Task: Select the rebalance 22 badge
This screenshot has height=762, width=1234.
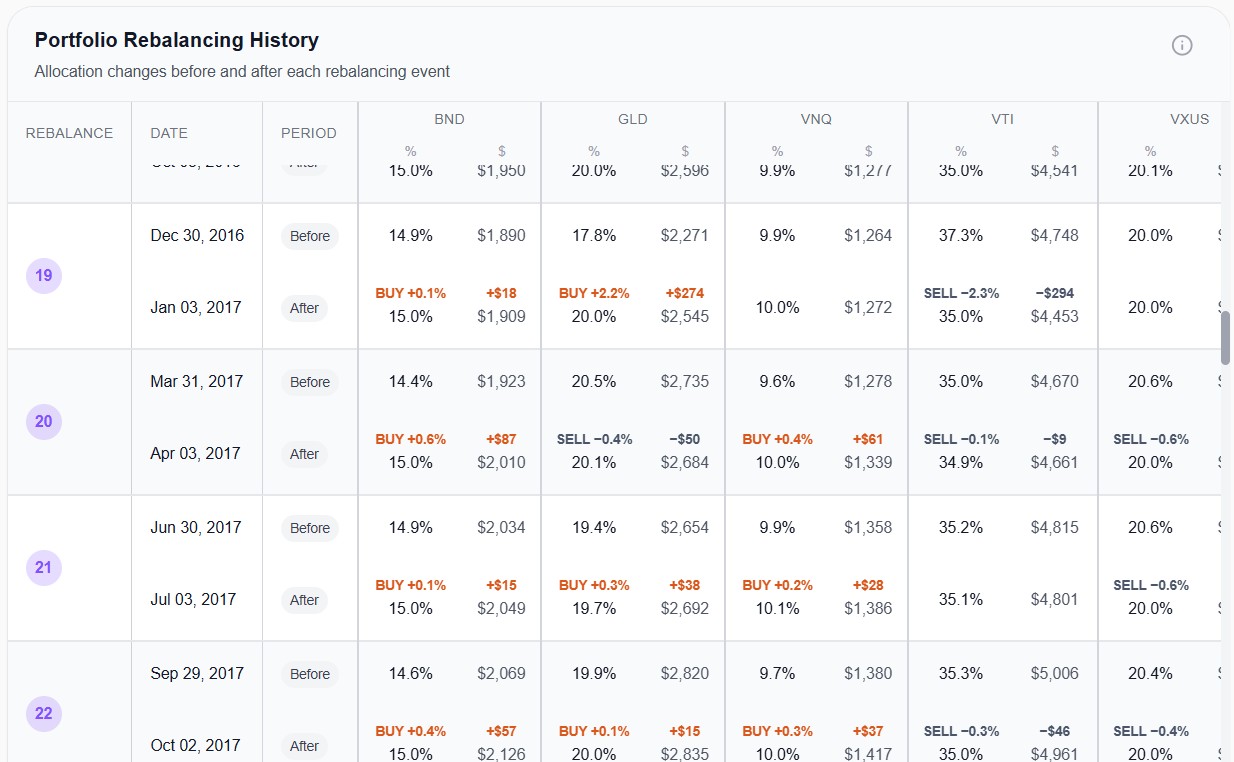Action: click(43, 713)
